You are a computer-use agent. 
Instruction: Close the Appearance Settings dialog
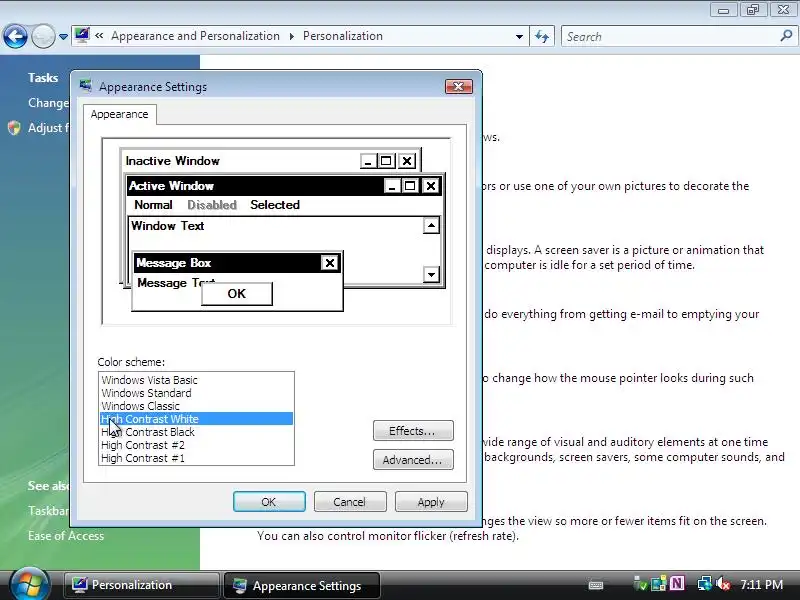click(x=459, y=87)
